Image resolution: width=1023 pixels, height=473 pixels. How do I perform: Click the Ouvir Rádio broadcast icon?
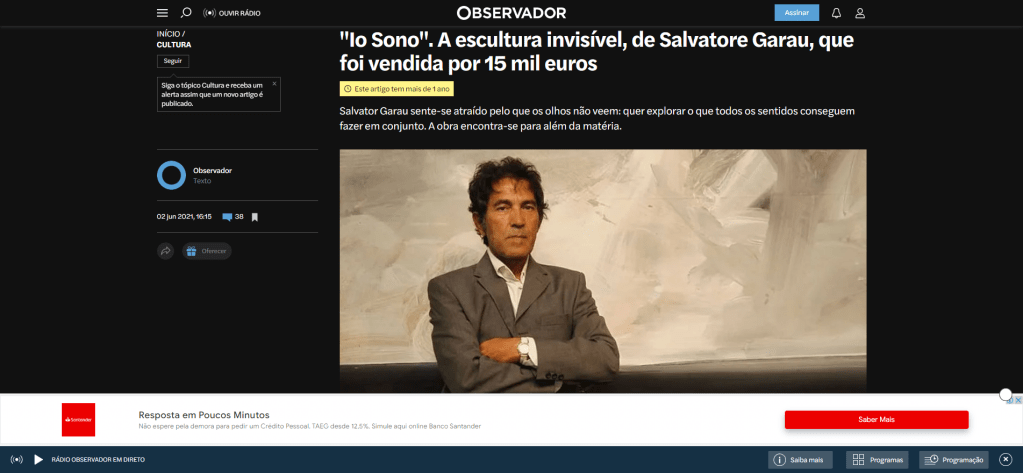pos(209,13)
